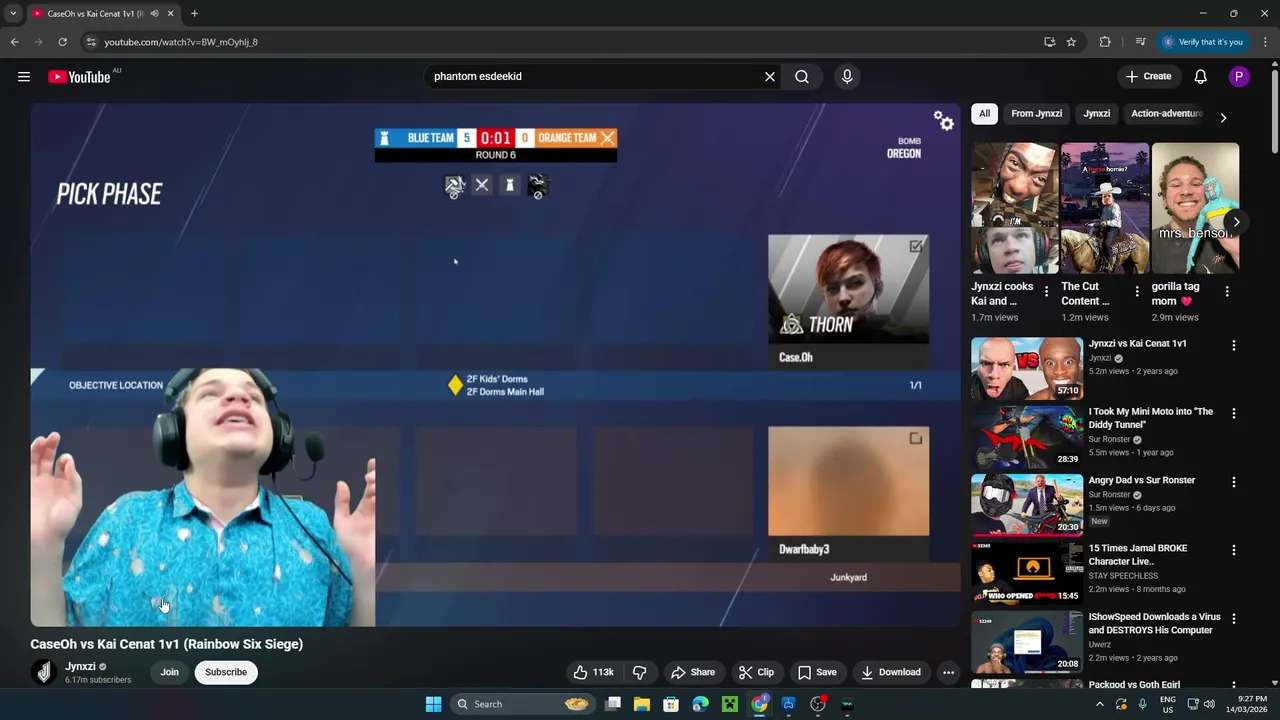This screenshot has height=720, width=1280.
Task: Go to the YouTube home logo
Action: (x=79, y=77)
